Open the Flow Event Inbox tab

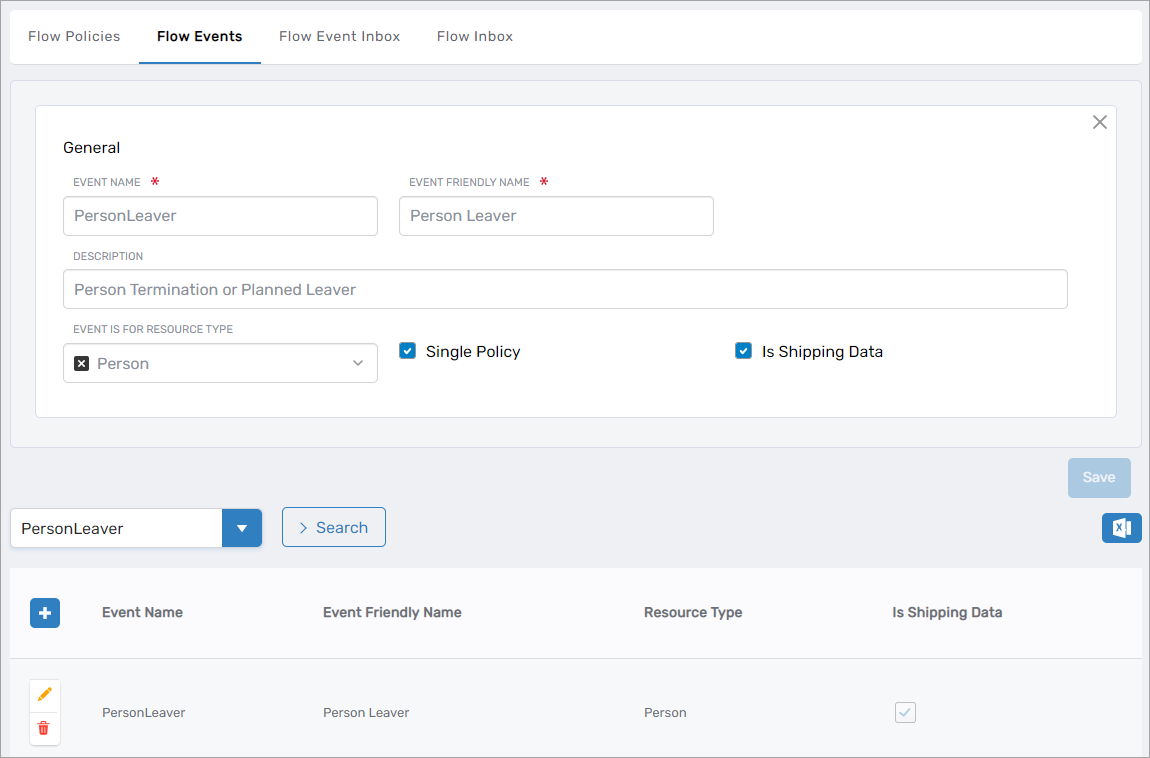(339, 37)
